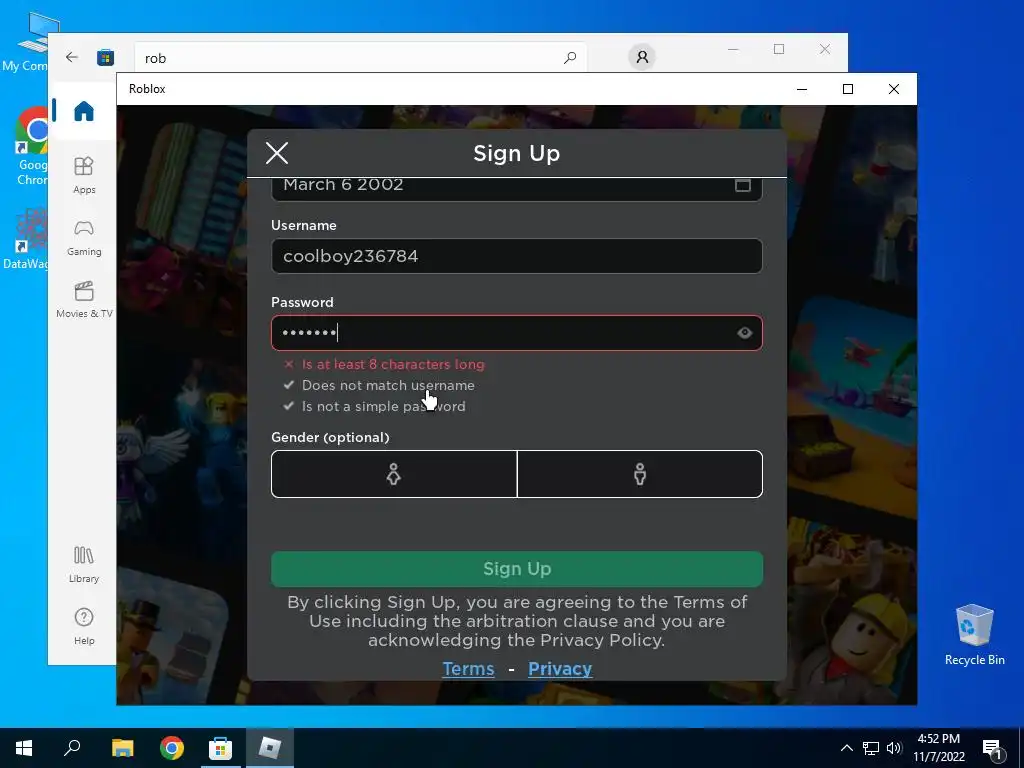Open Gaming section in Microsoft Store
1024x768 pixels.
(x=84, y=237)
